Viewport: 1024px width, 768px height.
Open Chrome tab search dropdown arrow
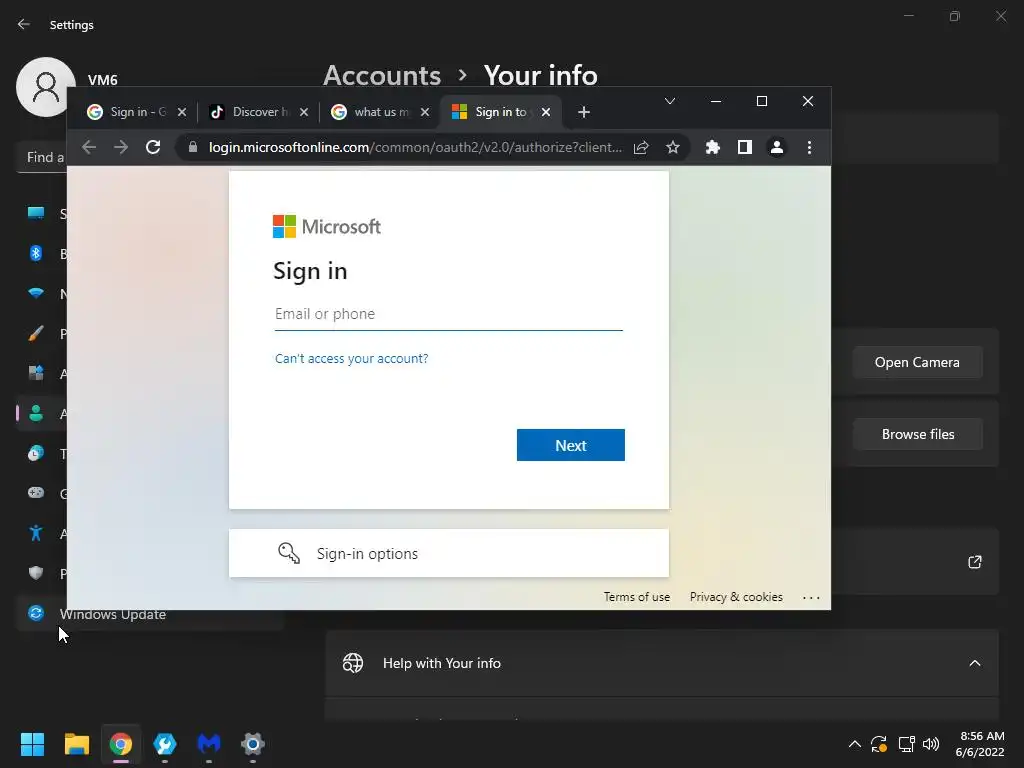(669, 101)
